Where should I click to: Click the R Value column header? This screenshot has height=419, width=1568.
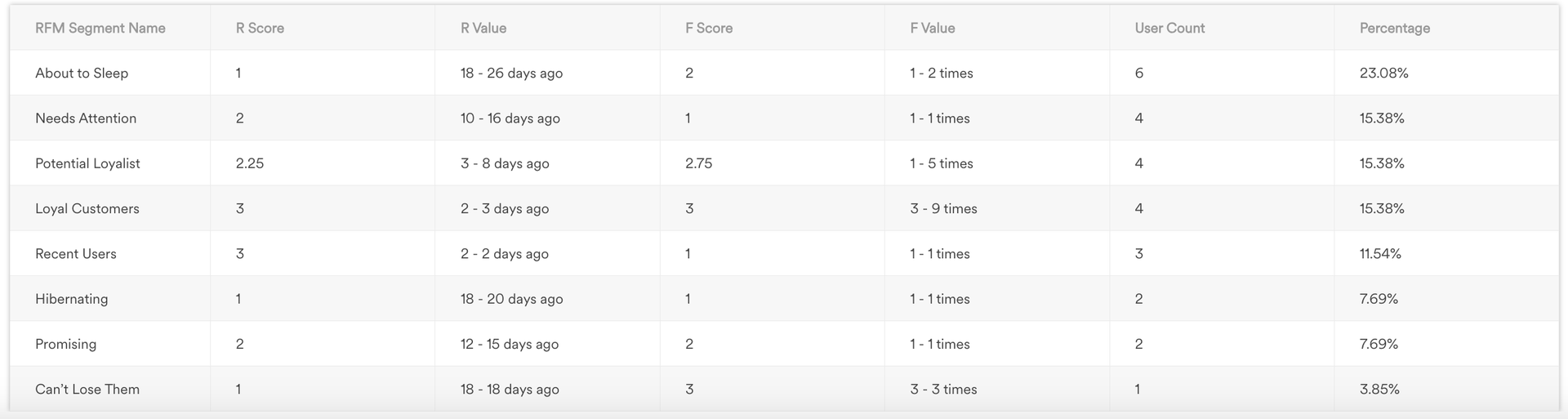click(x=483, y=28)
